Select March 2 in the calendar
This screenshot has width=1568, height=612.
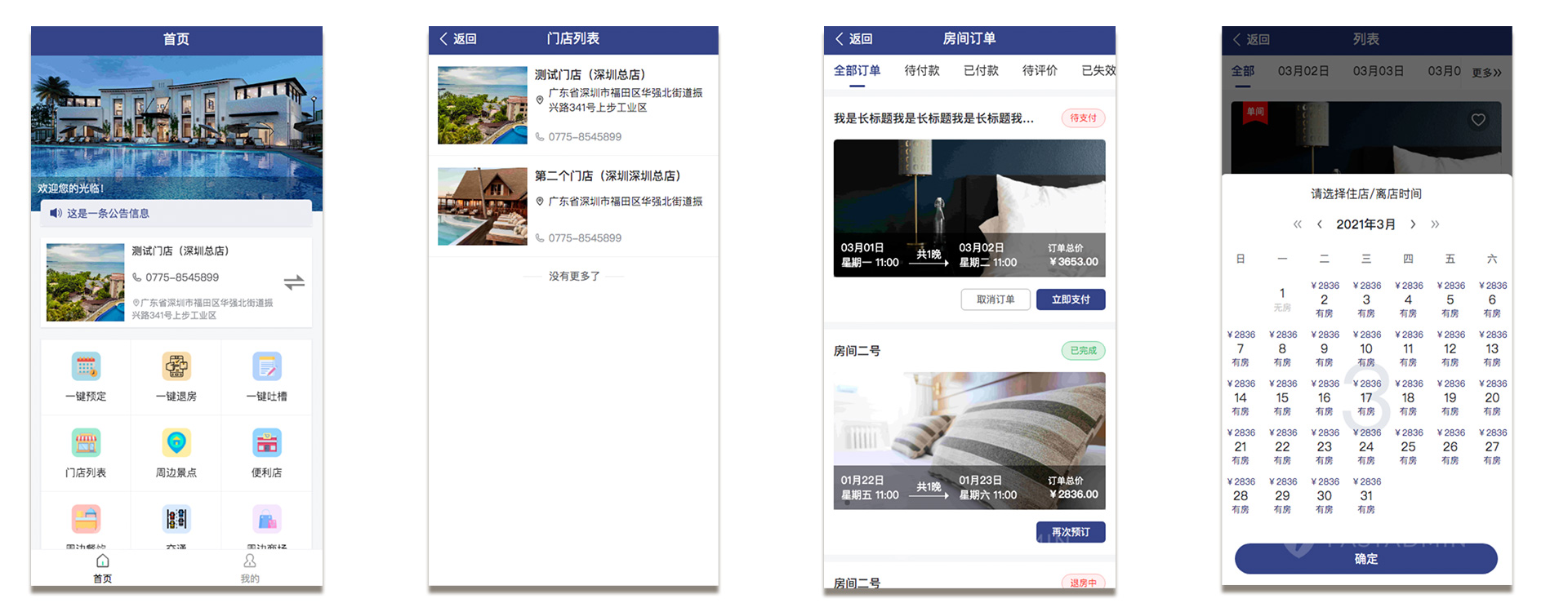click(x=1324, y=299)
